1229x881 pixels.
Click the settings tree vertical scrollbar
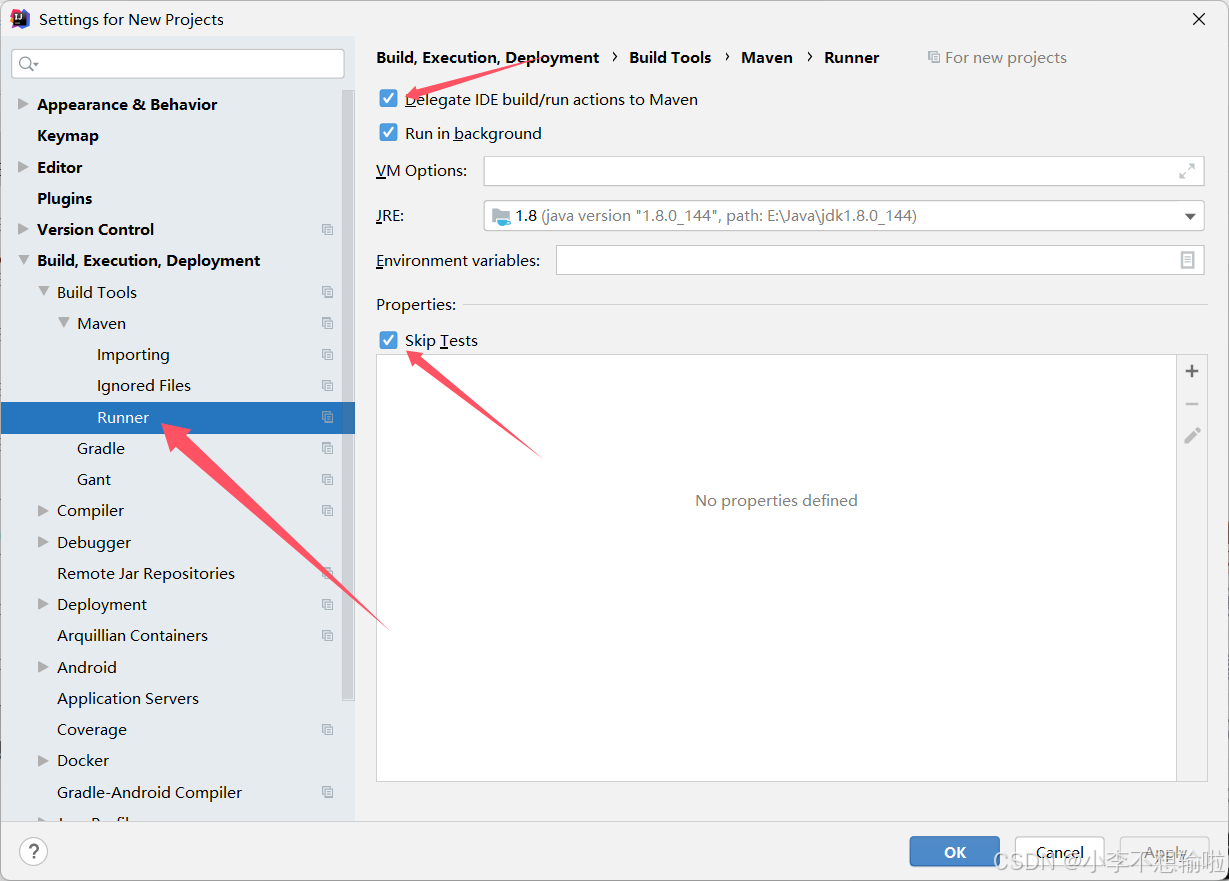(x=348, y=395)
